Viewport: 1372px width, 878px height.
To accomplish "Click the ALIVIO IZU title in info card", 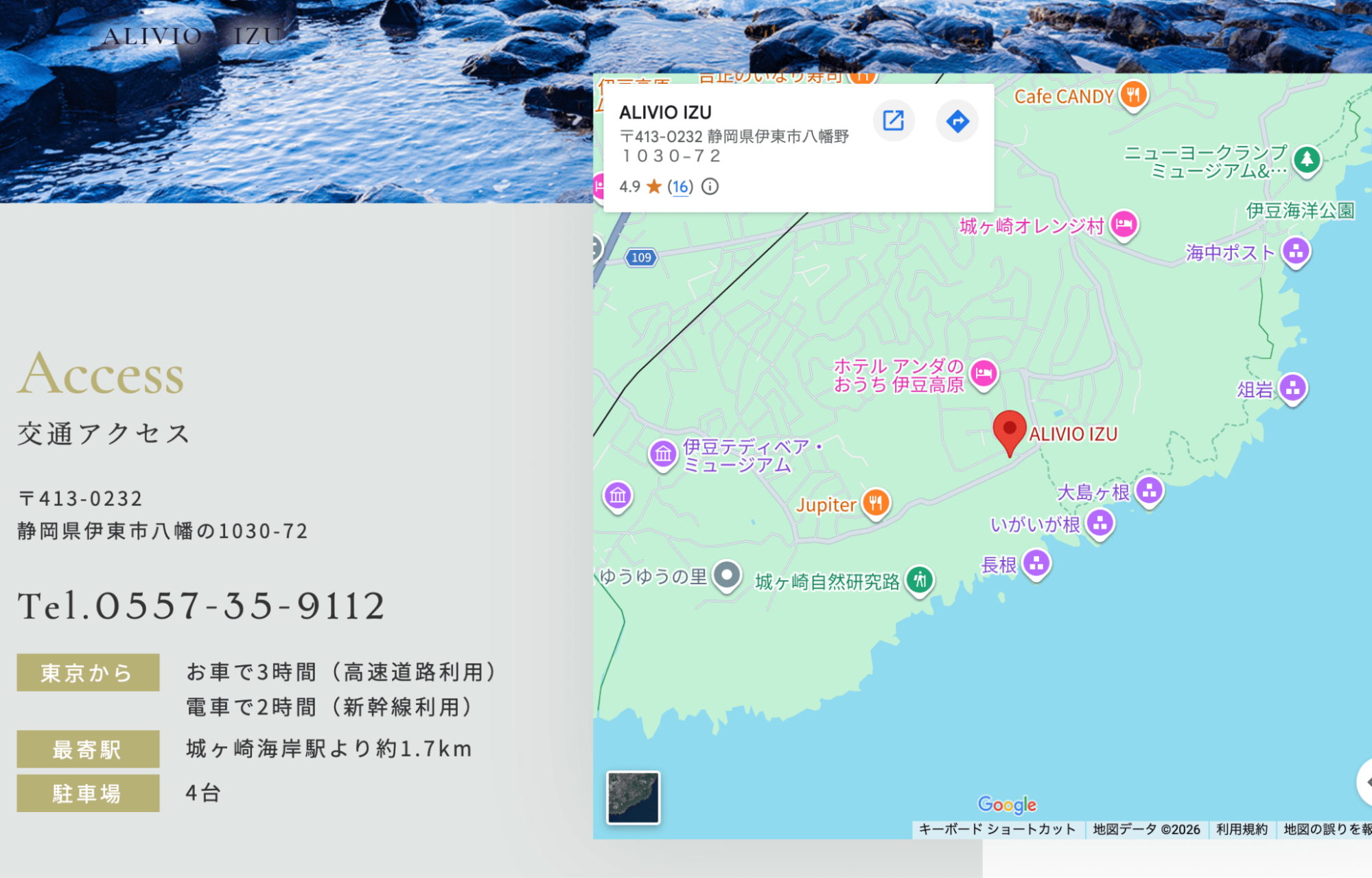I will pyautogui.click(x=665, y=113).
